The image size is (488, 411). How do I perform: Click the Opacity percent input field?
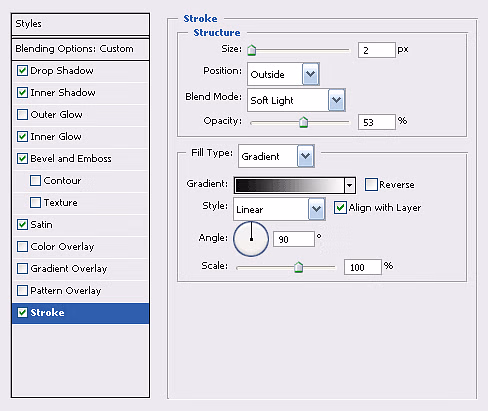click(377, 122)
